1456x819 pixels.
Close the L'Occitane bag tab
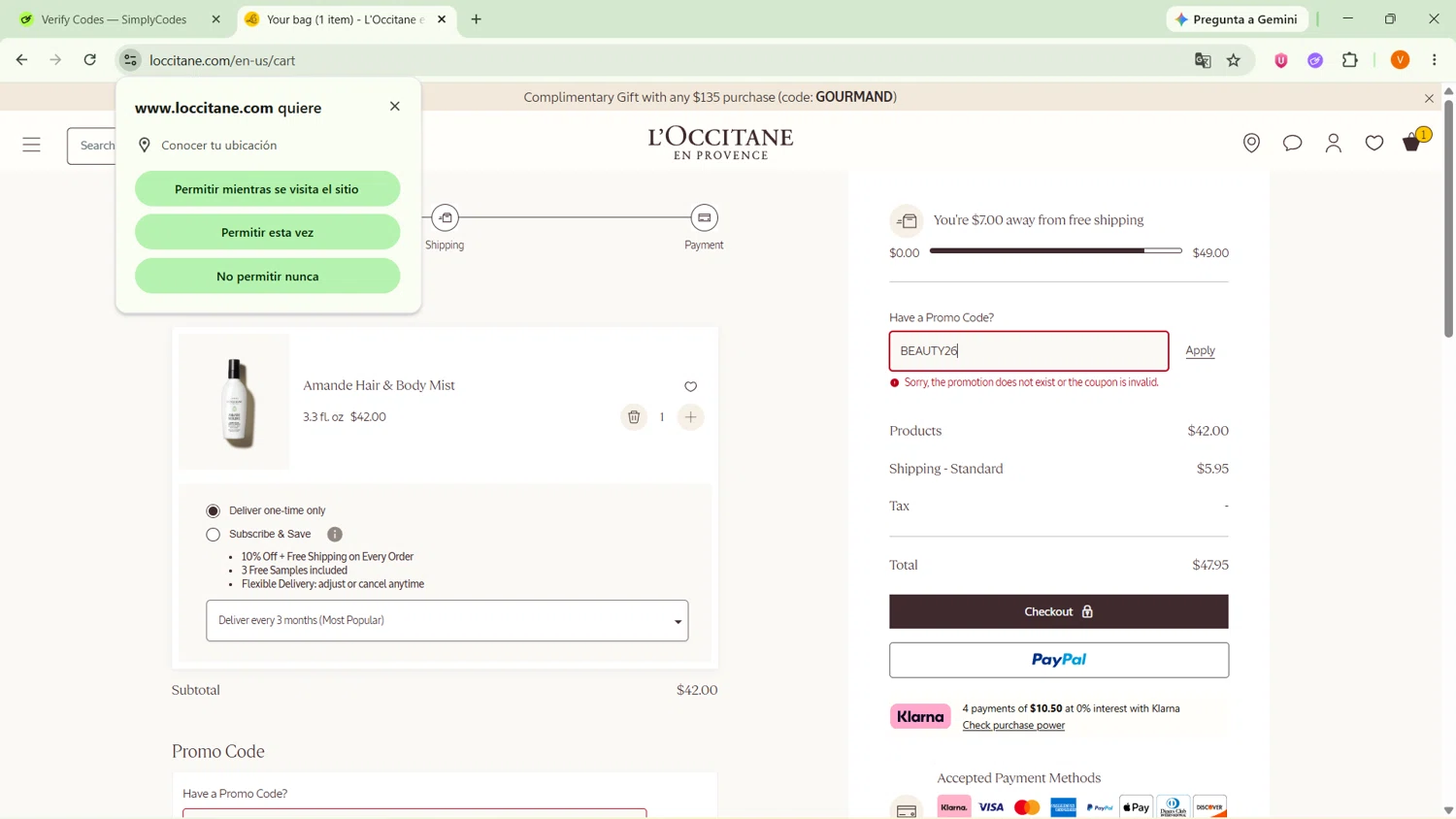click(442, 19)
